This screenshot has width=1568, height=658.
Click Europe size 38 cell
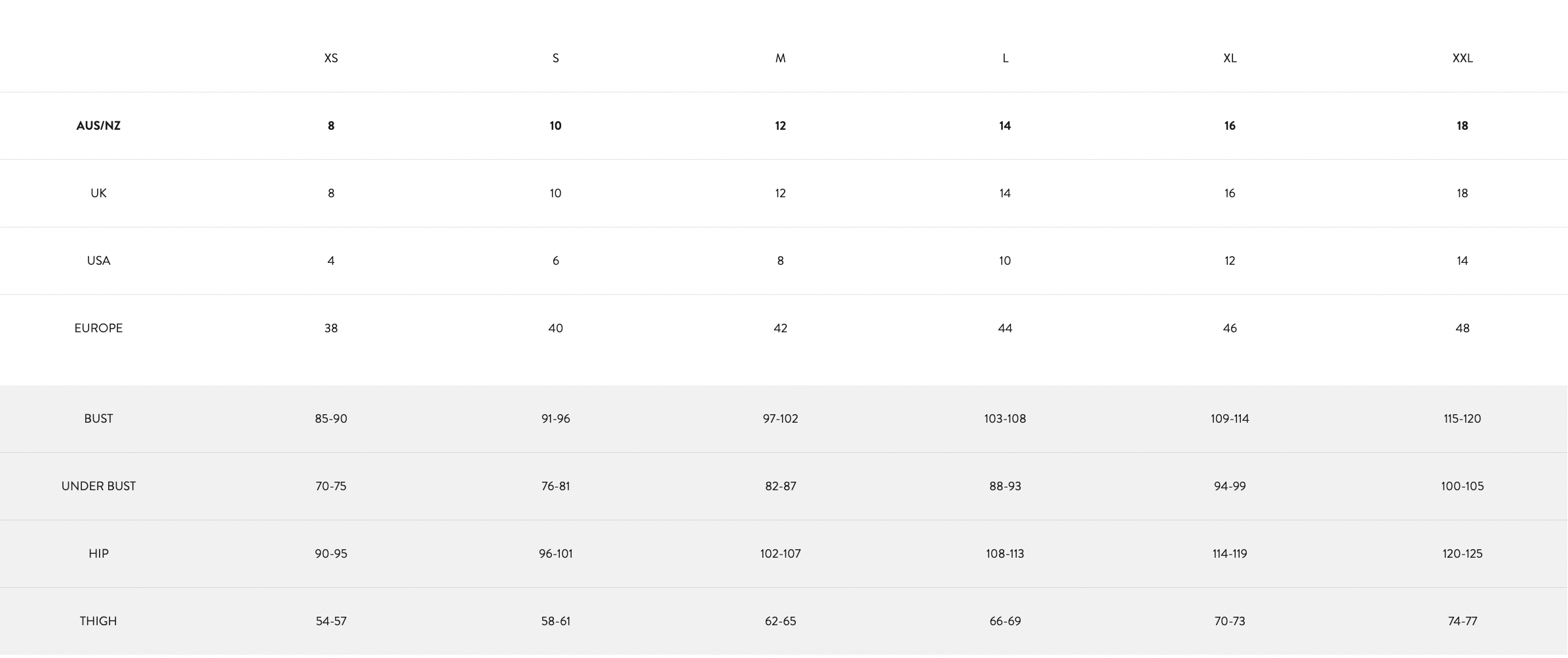click(331, 328)
